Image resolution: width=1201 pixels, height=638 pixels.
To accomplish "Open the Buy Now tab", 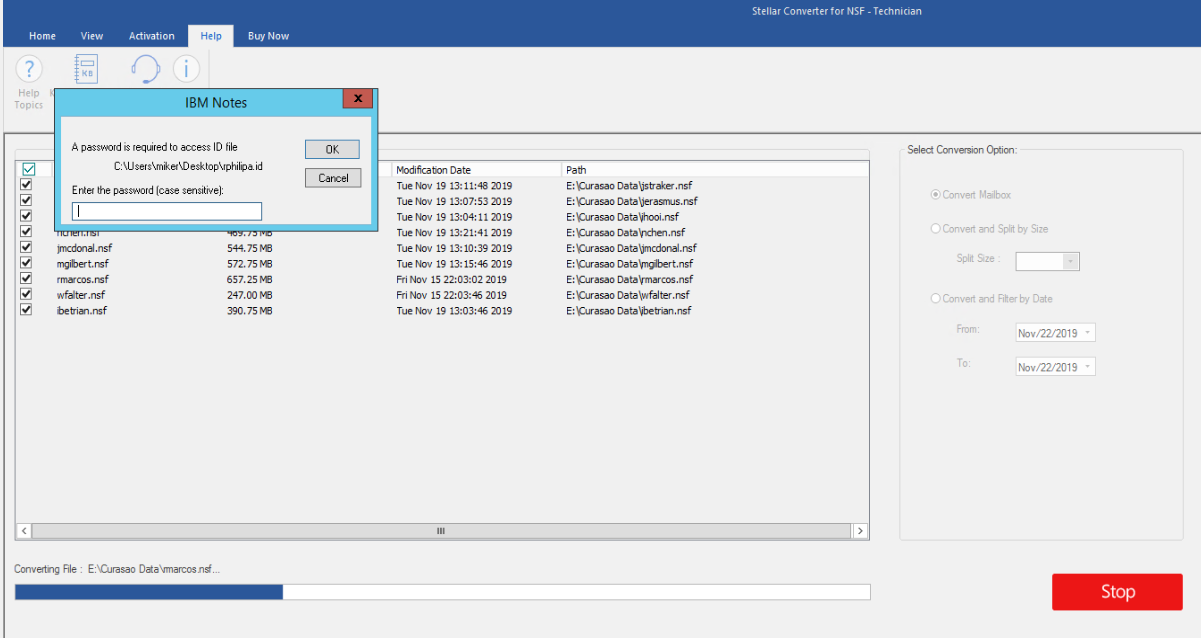I will [x=268, y=36].
